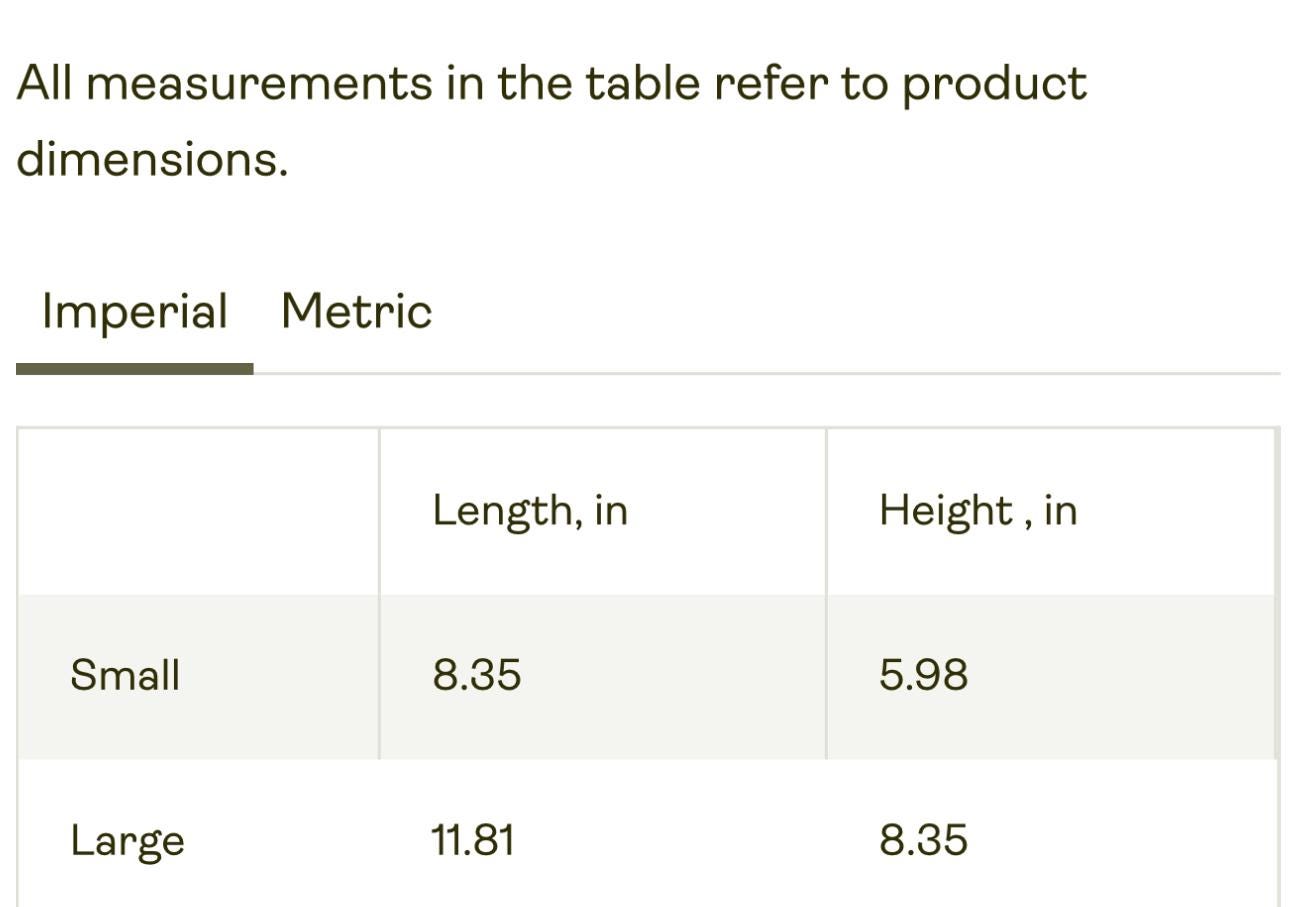Click the Small height value 5.98
Screen dimensions: 1290x907
923,675
